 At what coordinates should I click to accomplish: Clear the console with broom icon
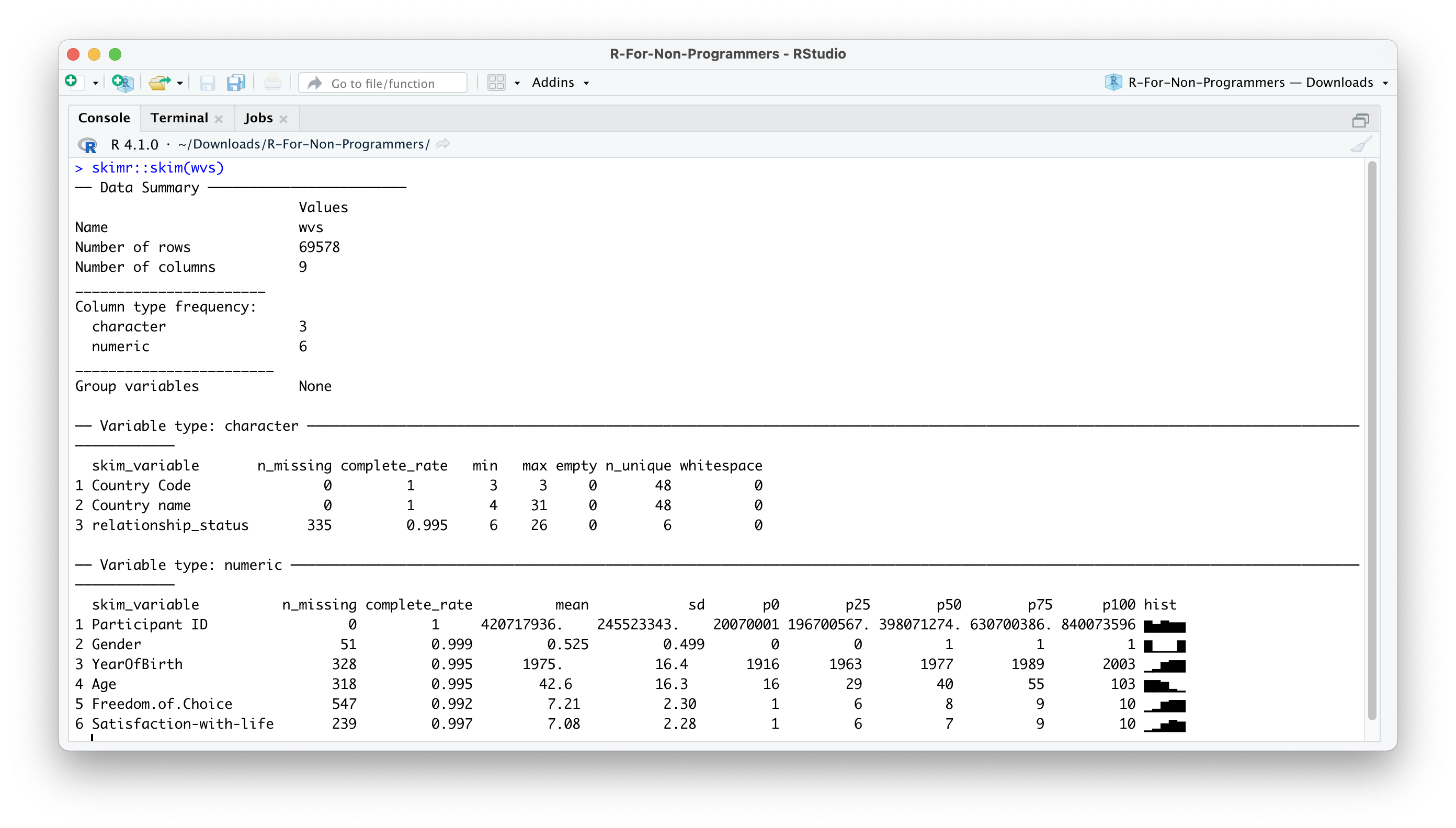point(1361,144)
